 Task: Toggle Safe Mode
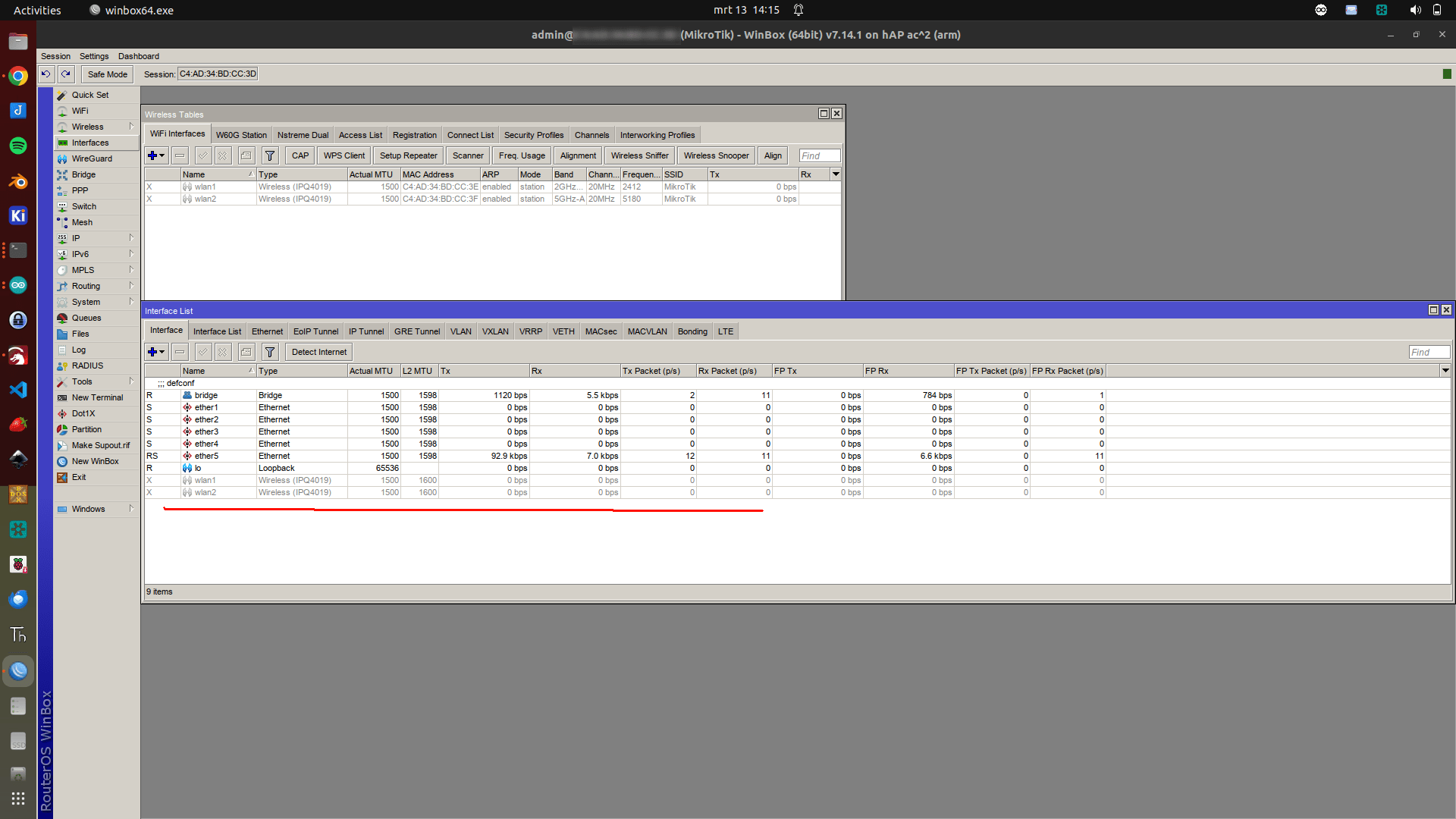(x=107, y=74)
